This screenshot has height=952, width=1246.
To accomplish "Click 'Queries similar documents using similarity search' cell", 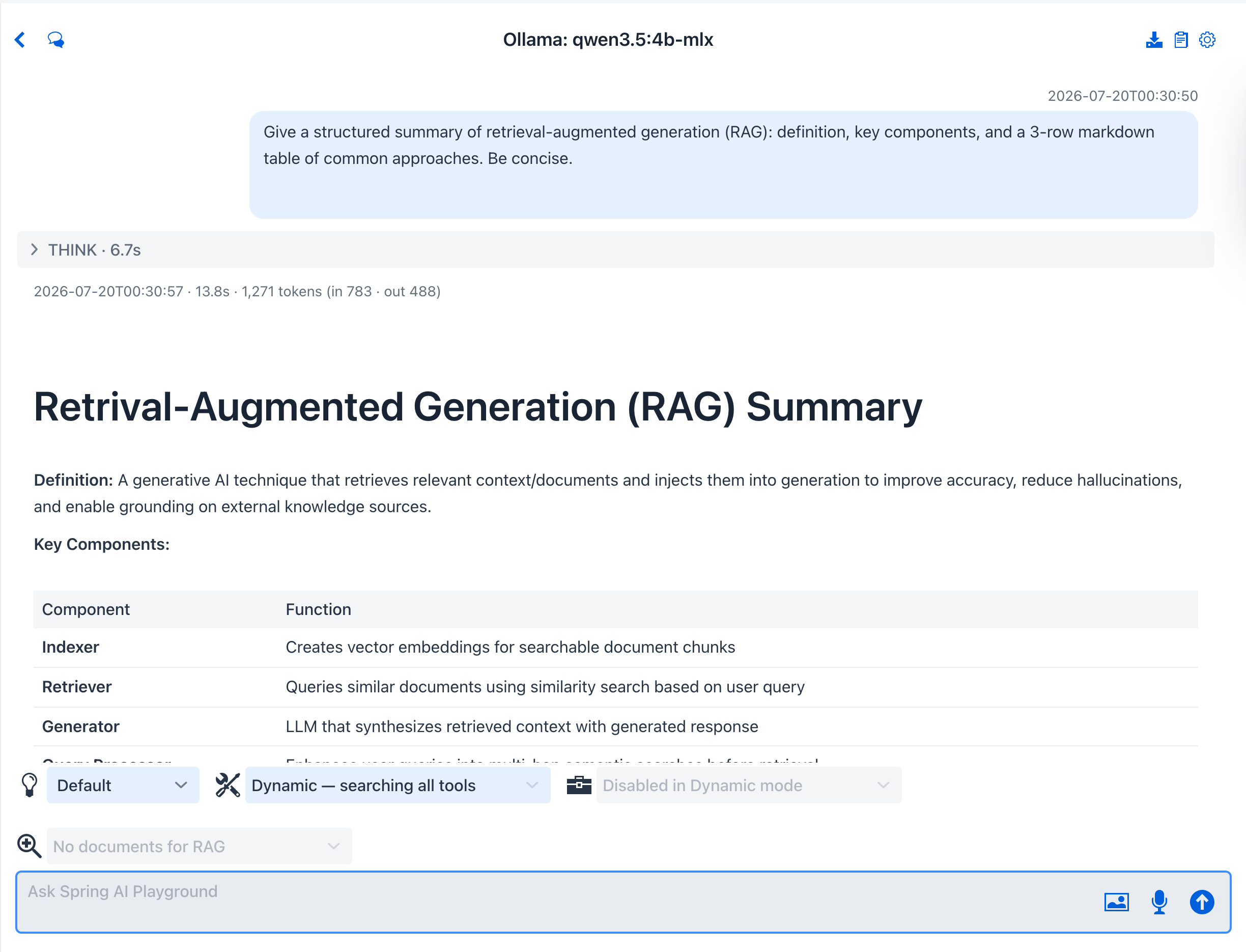I will (x=545, y=687).
